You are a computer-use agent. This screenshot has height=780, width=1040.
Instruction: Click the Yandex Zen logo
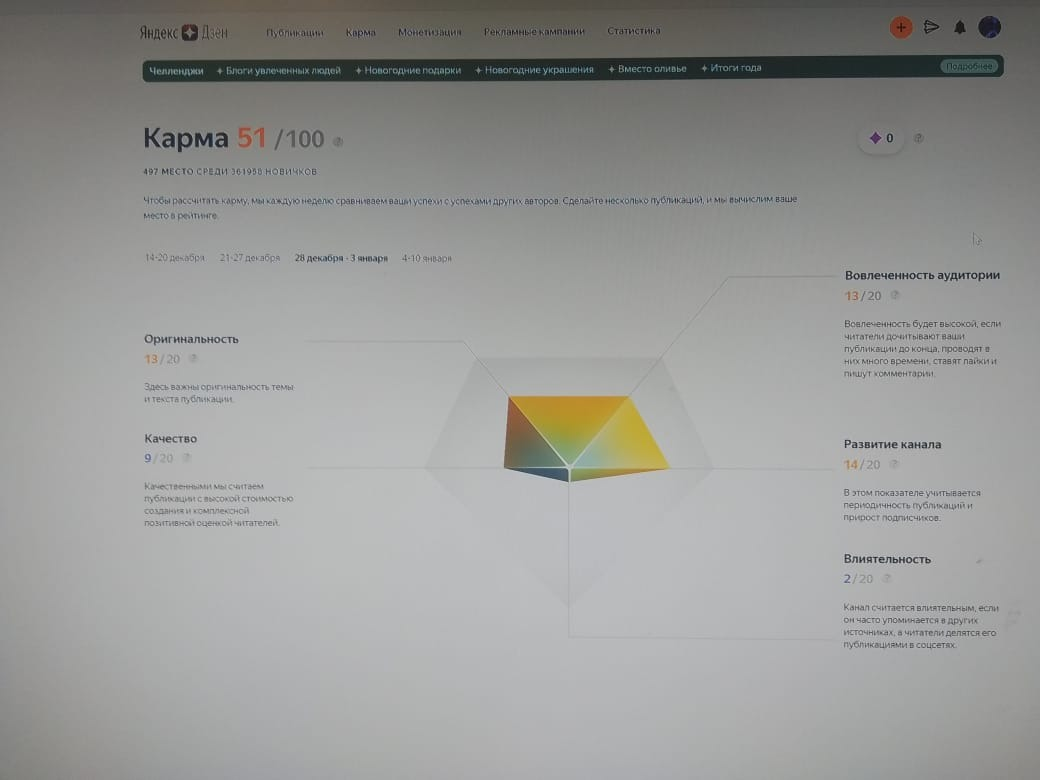click(183, 32)
